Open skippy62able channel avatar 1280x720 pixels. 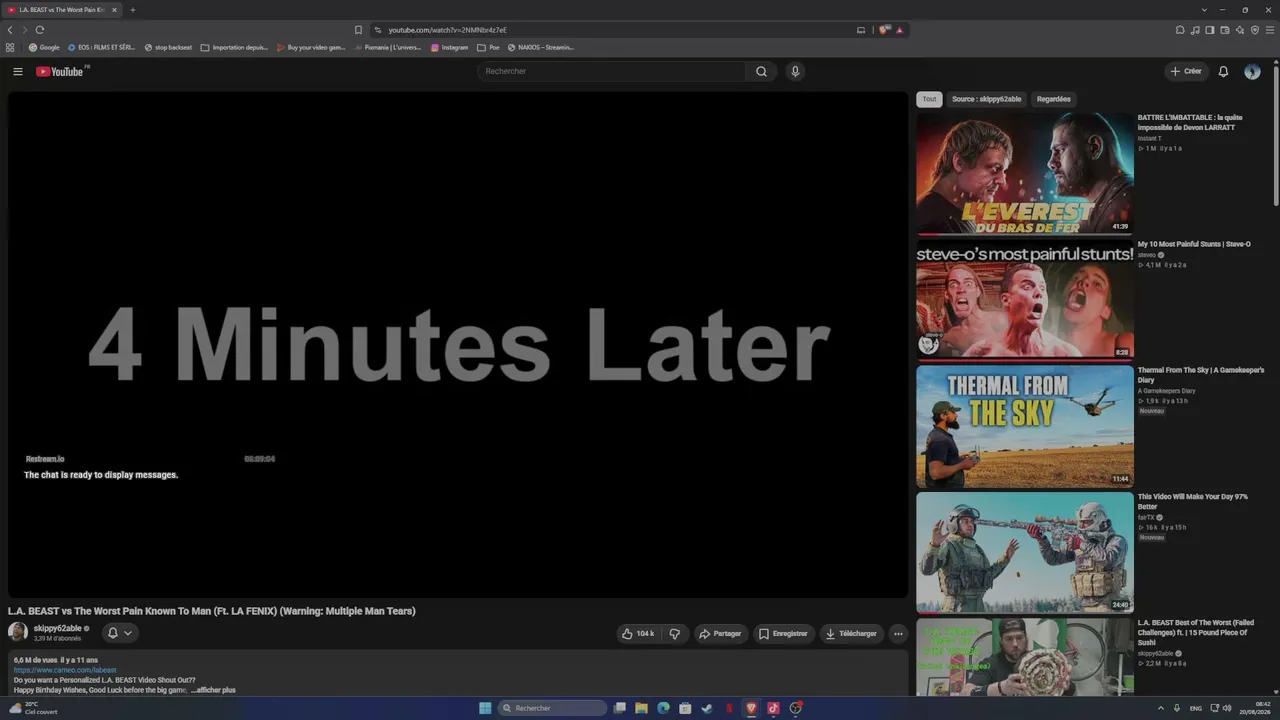click(x=18, y=632)
